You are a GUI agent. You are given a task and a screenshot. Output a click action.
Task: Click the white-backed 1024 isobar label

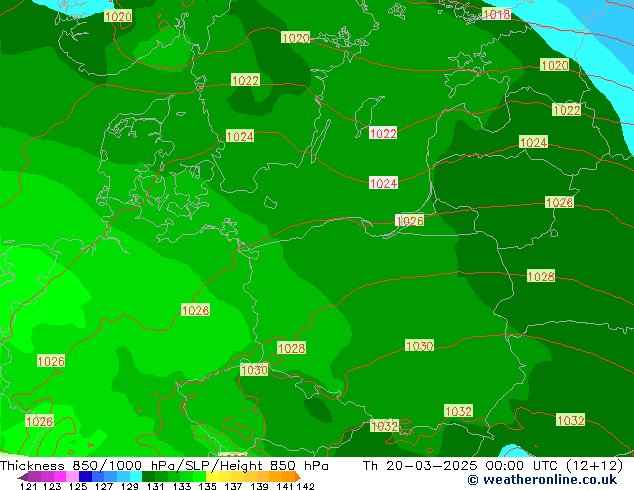point(383,183)
